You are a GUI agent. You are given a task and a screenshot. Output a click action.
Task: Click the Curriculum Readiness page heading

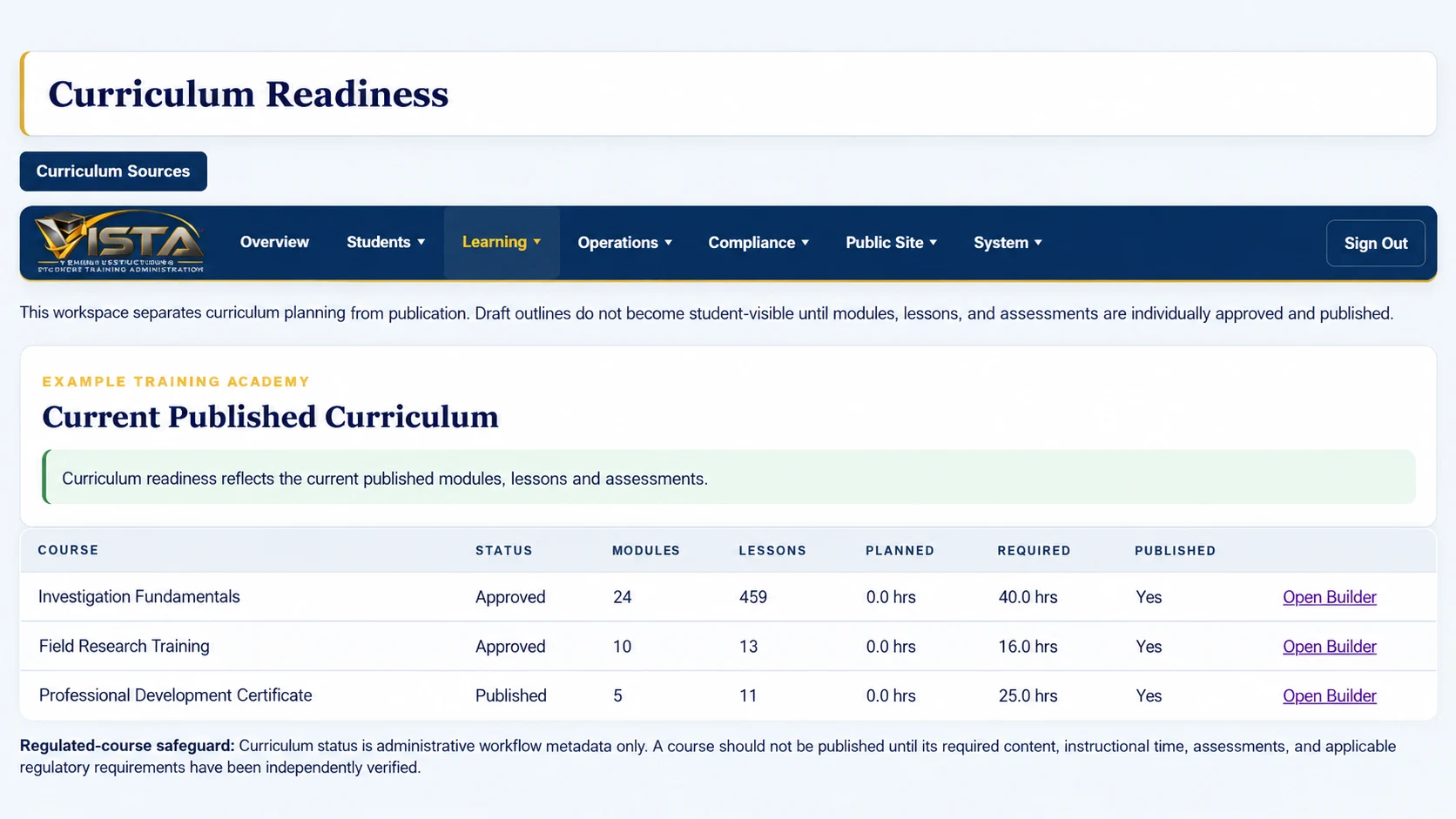(x=248, y=94)
